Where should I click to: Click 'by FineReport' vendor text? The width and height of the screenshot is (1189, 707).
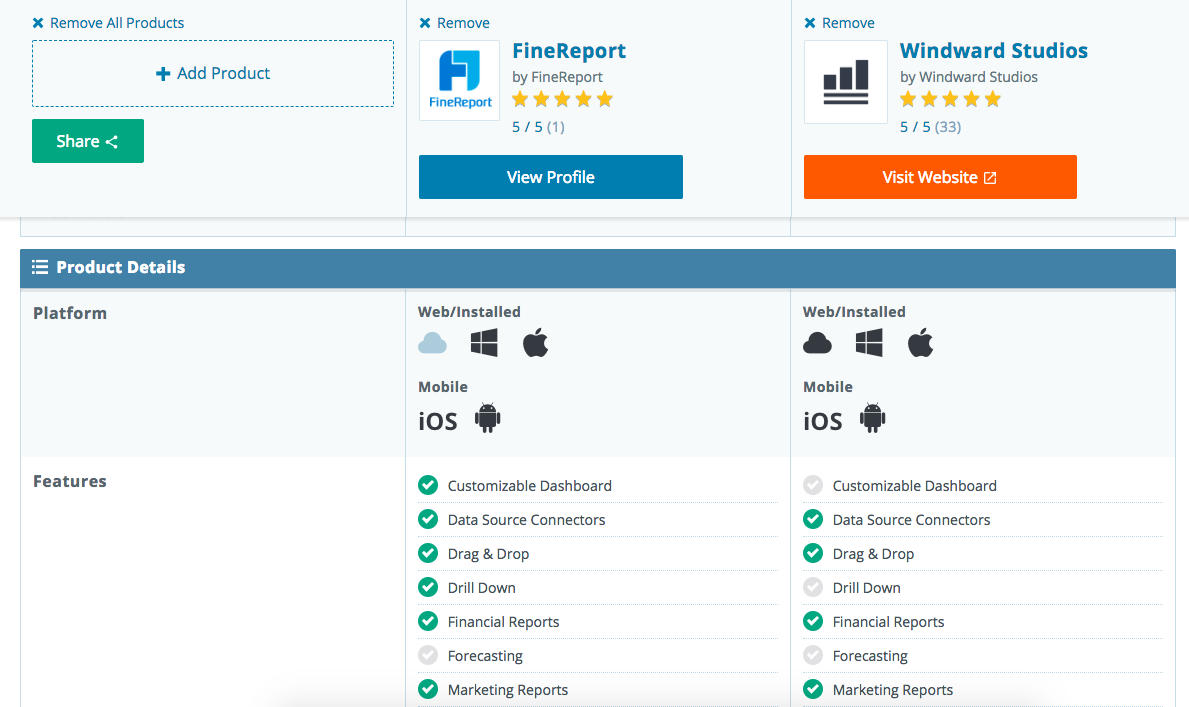pos(557,77)
